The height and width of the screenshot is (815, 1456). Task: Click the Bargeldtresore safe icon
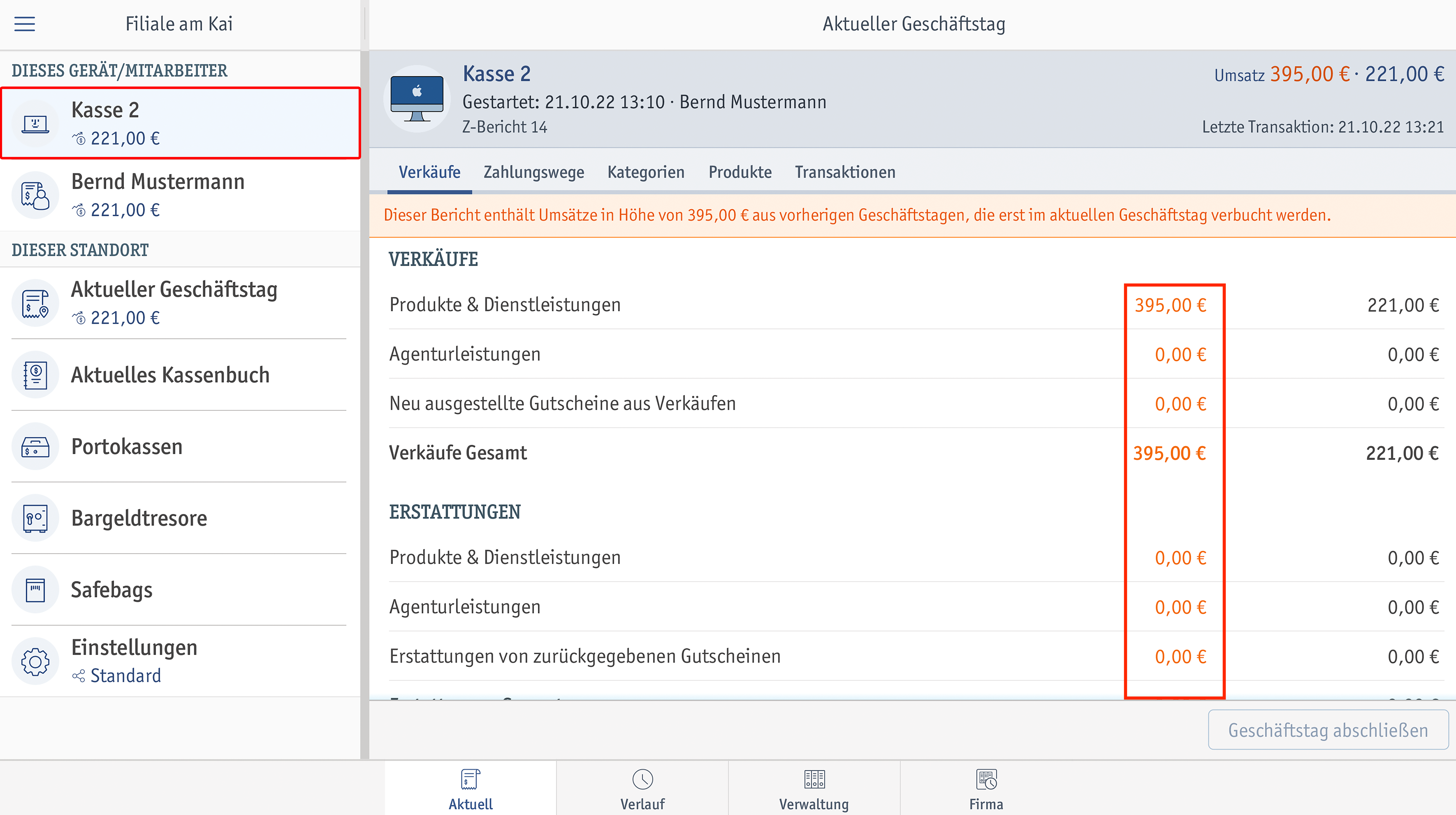point(35,518)
